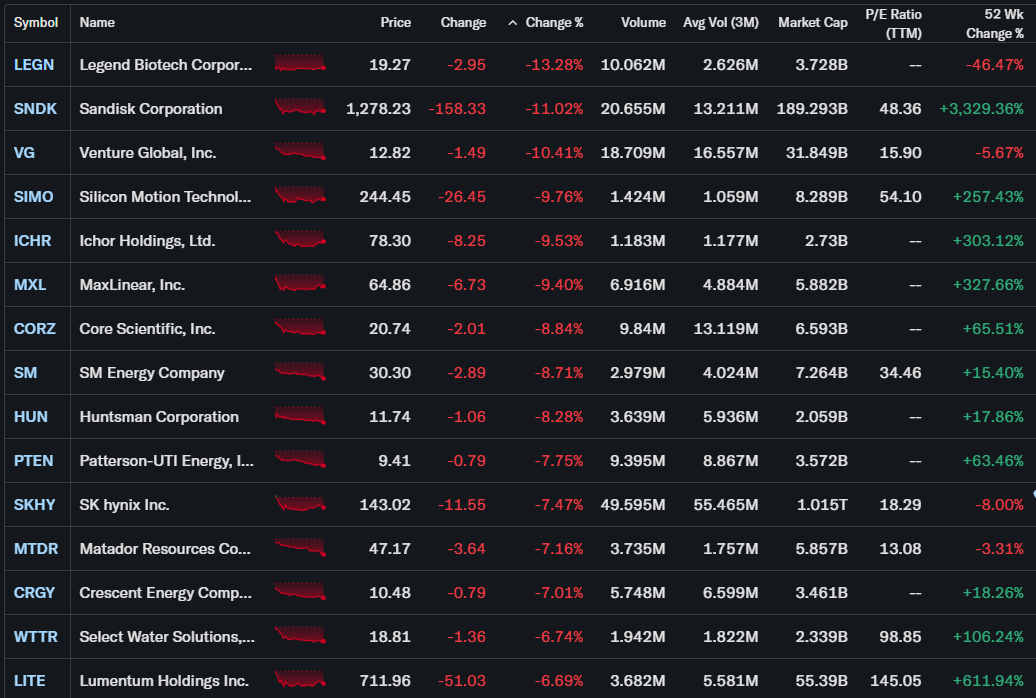The height and width of the screenshot is (698, 1036).
Task: Select the Sandisk Corporation name
Action: click(151, 108)
